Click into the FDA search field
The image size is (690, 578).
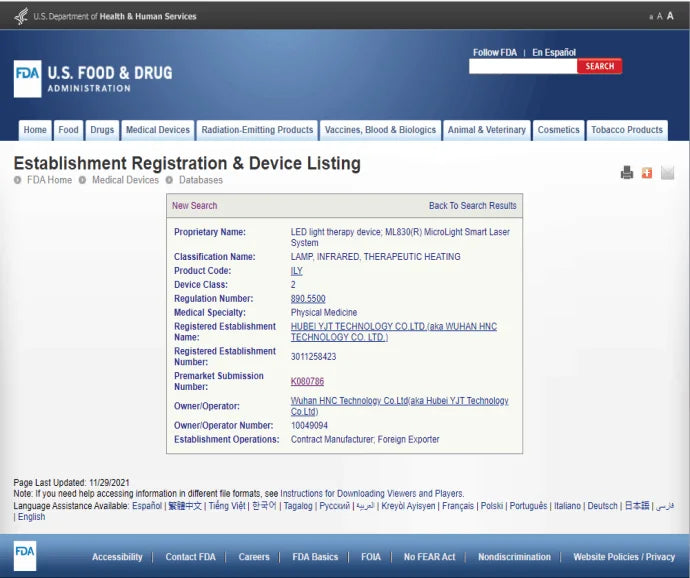click(523, 67)
